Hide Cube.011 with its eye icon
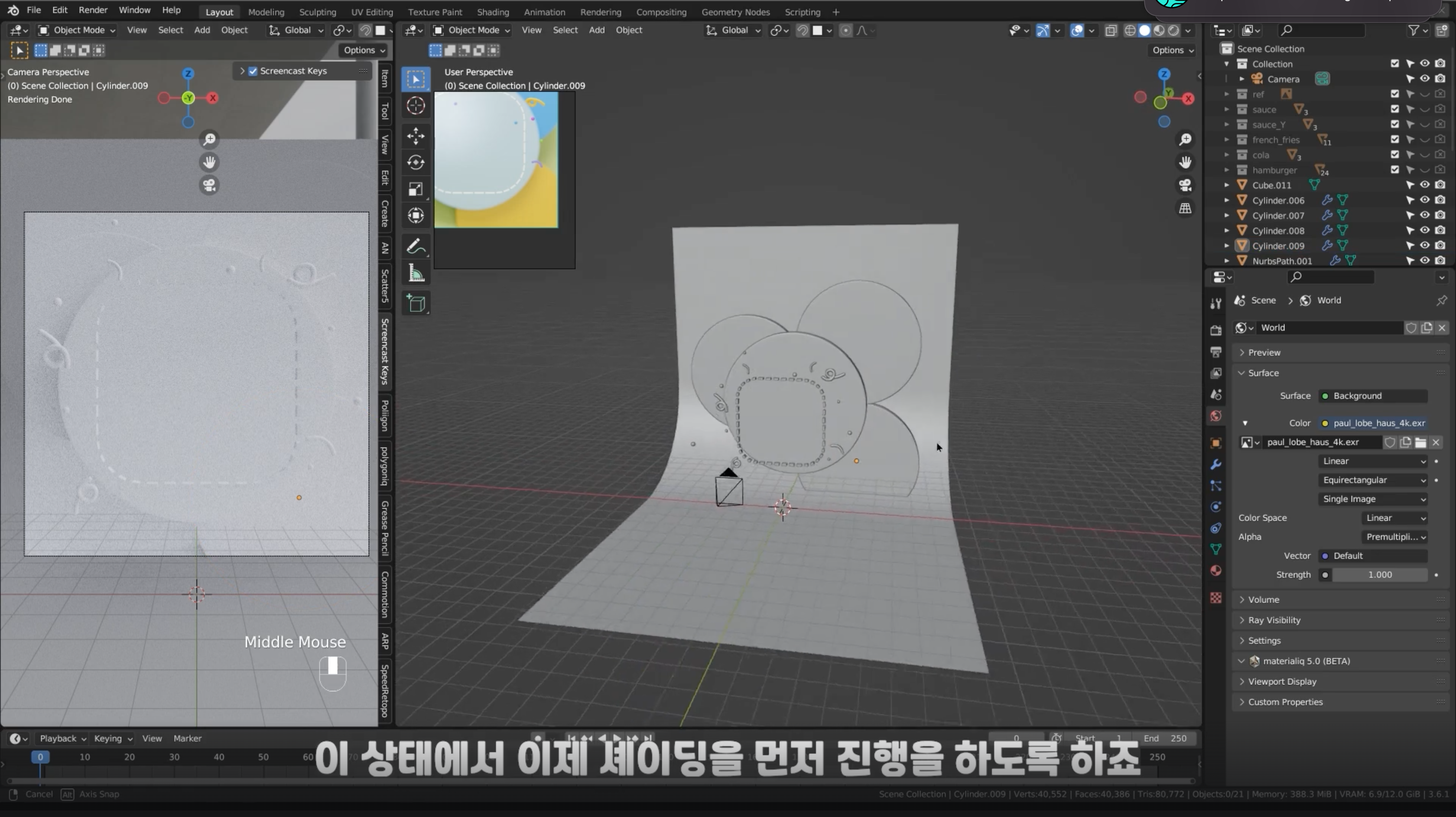The height and width of the screenshot is (817, 1456). pyautogui.click(x=1425, y=185)
